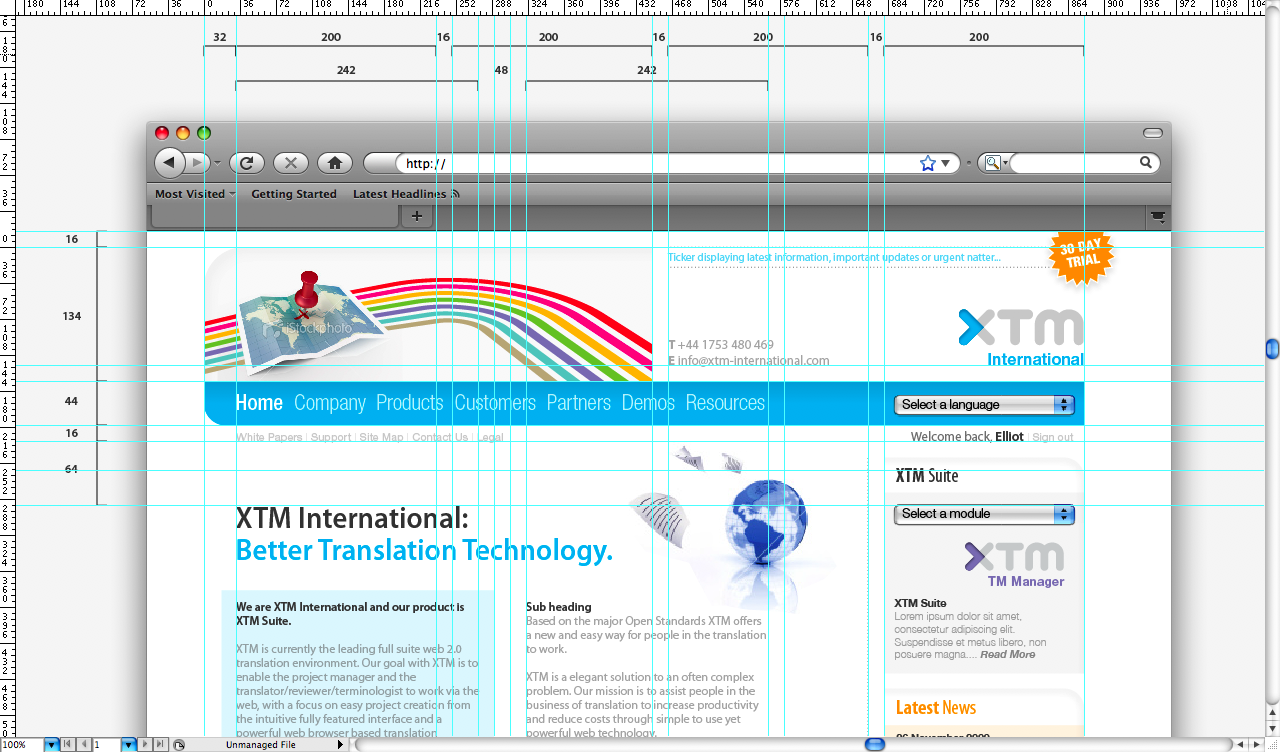
Task: Click the scroll left arrow at bottom
Action: (1240, 745)
